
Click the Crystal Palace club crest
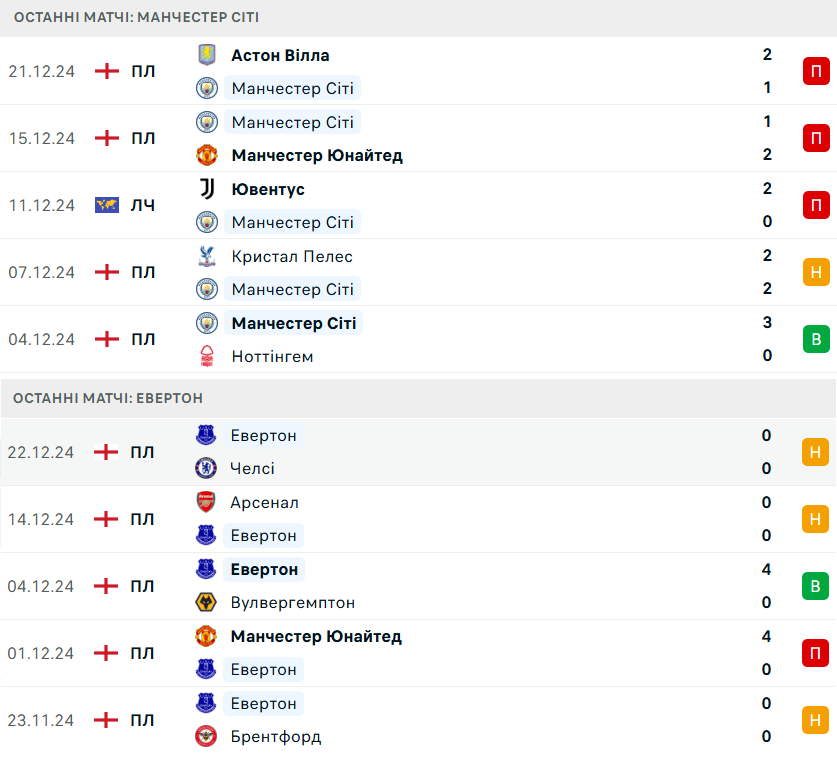[x=207, y=256]
